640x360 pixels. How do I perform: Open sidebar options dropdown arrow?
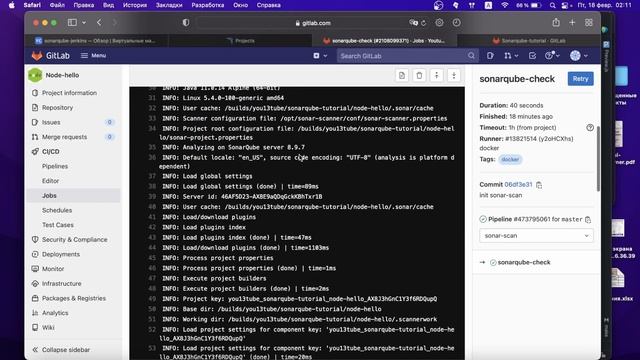coord(84,22)
